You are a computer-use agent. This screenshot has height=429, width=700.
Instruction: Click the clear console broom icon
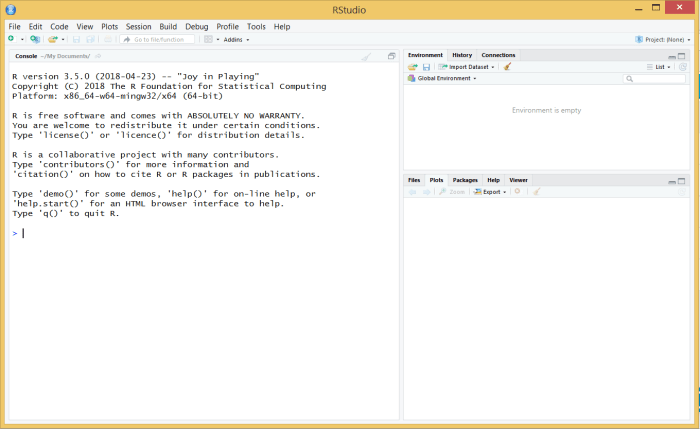tap(367, 56)
